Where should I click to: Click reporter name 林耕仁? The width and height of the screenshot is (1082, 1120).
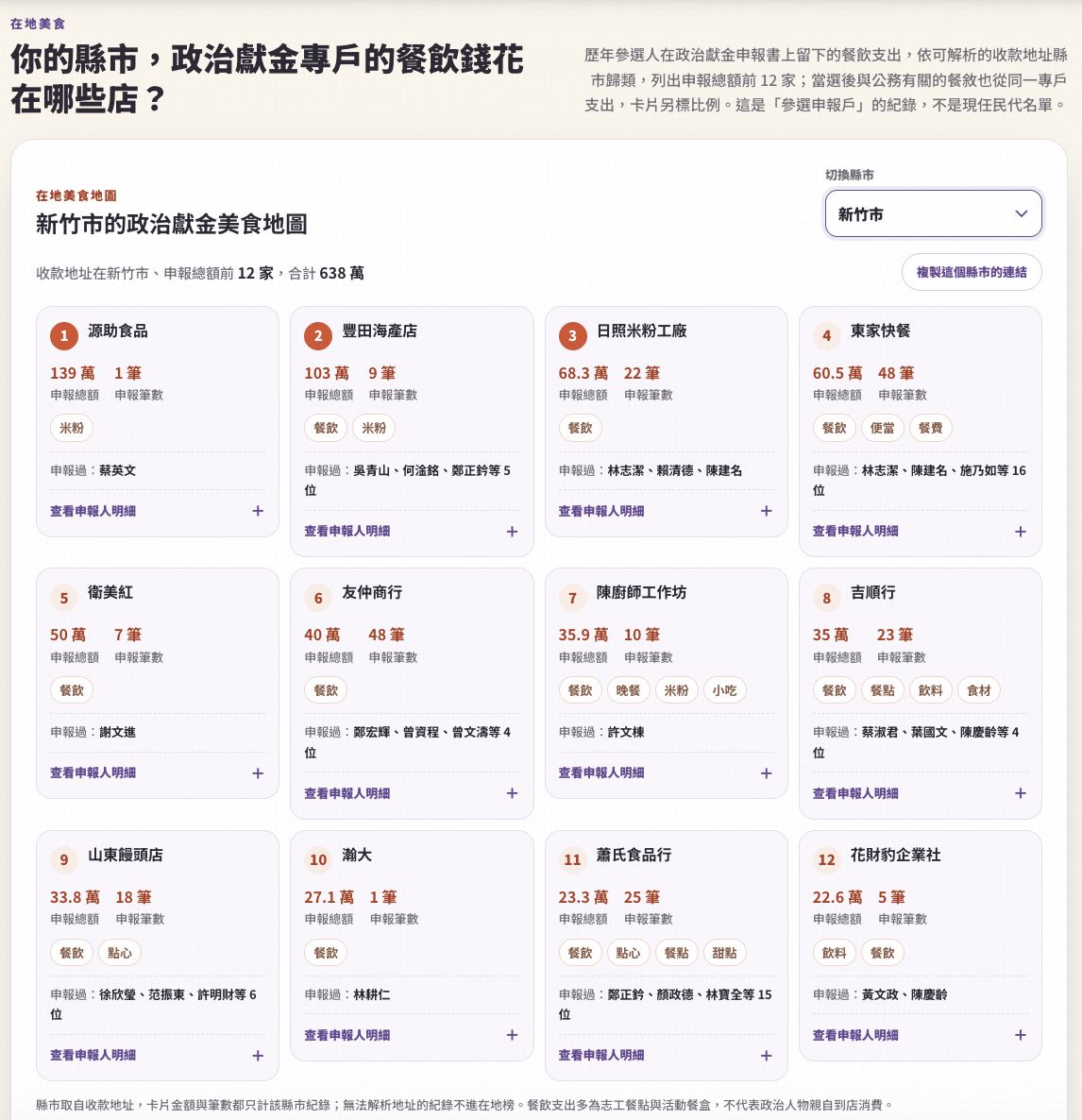pos(371,994)
